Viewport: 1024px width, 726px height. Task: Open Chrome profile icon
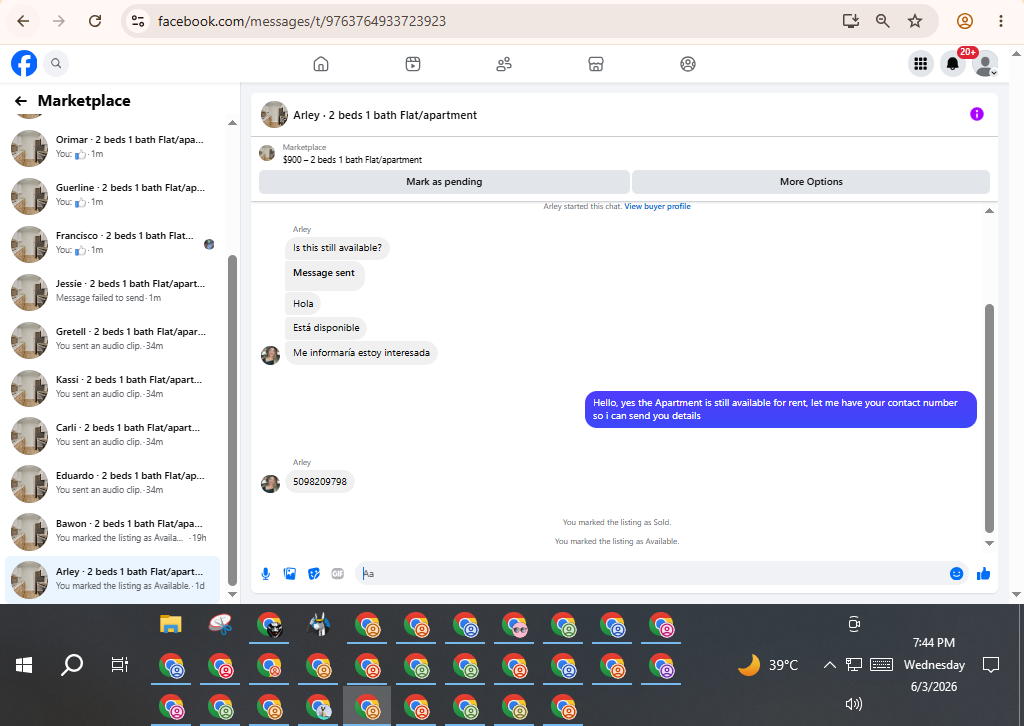pyautogui.click(x=965, y=21)
